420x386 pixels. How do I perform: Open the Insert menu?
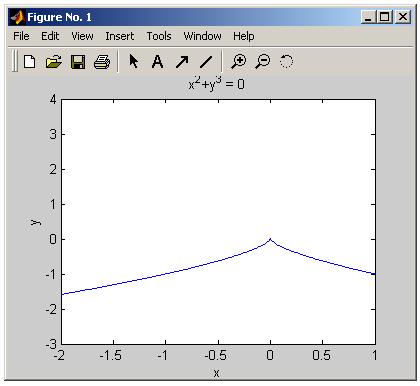coord(120,36)
